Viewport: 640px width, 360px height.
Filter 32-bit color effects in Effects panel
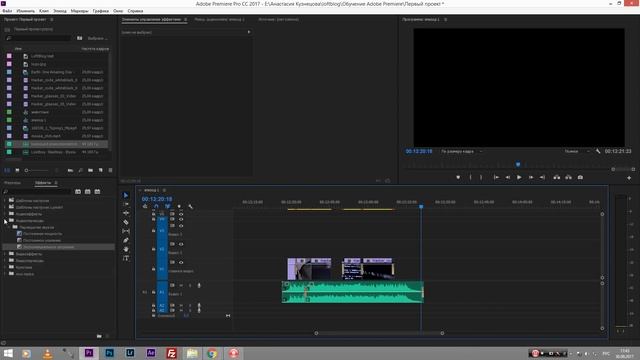click(88, 191)
